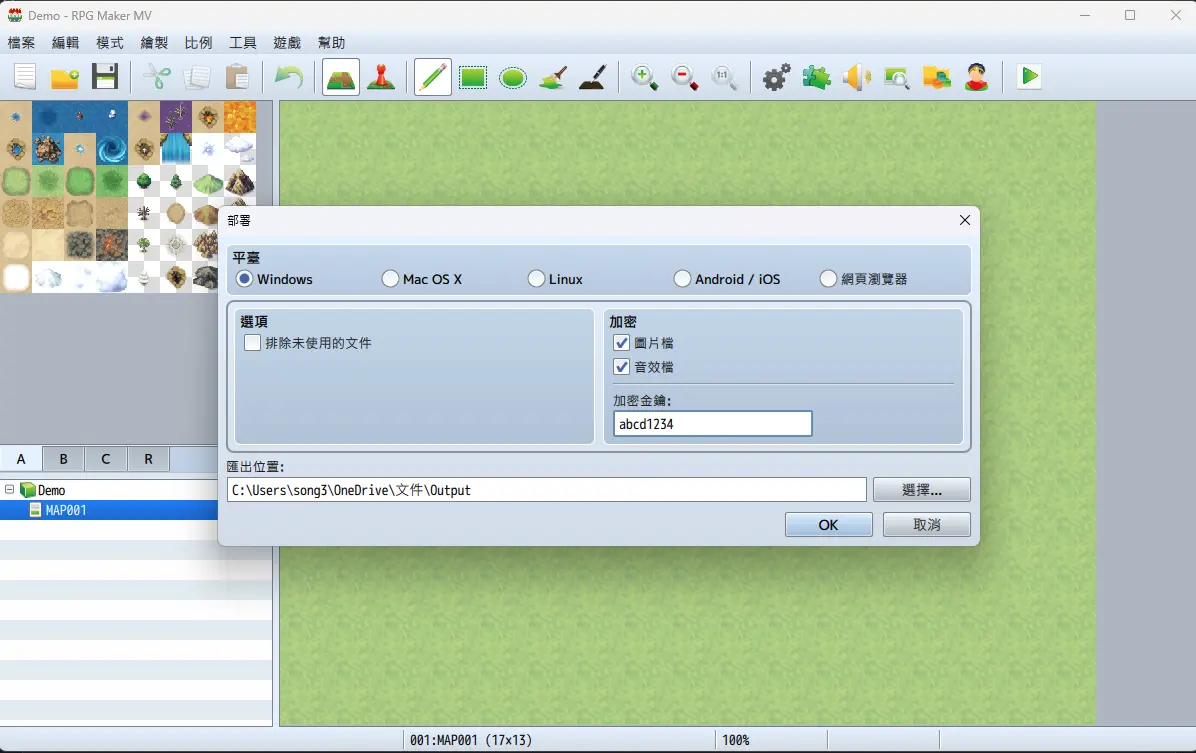The image size is (1196, 753).
Task: Confirm deployment with the OK button
Action: pos(828,525)
